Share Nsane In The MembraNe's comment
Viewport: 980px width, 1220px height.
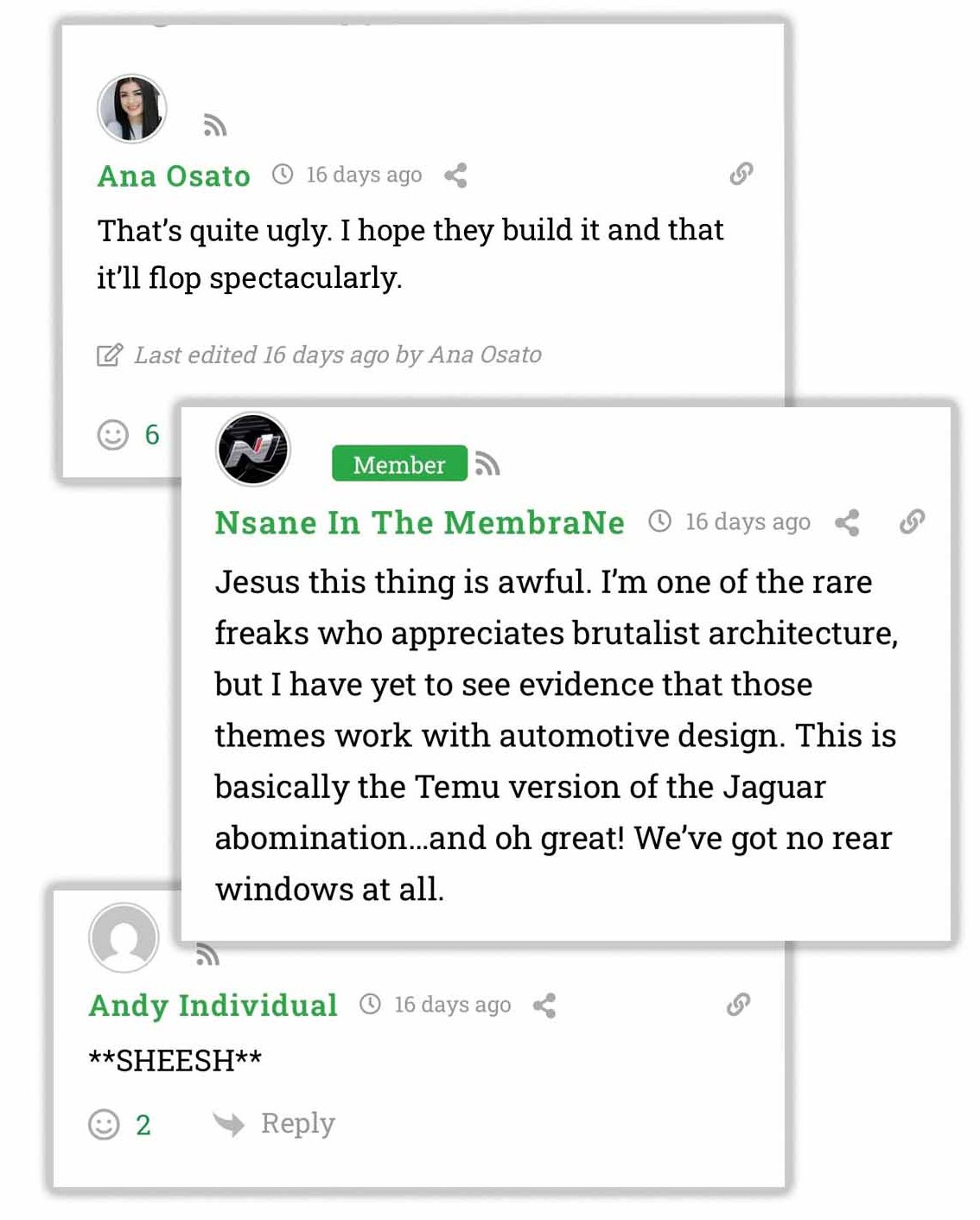pyautogui.click(x=847, y=522)
